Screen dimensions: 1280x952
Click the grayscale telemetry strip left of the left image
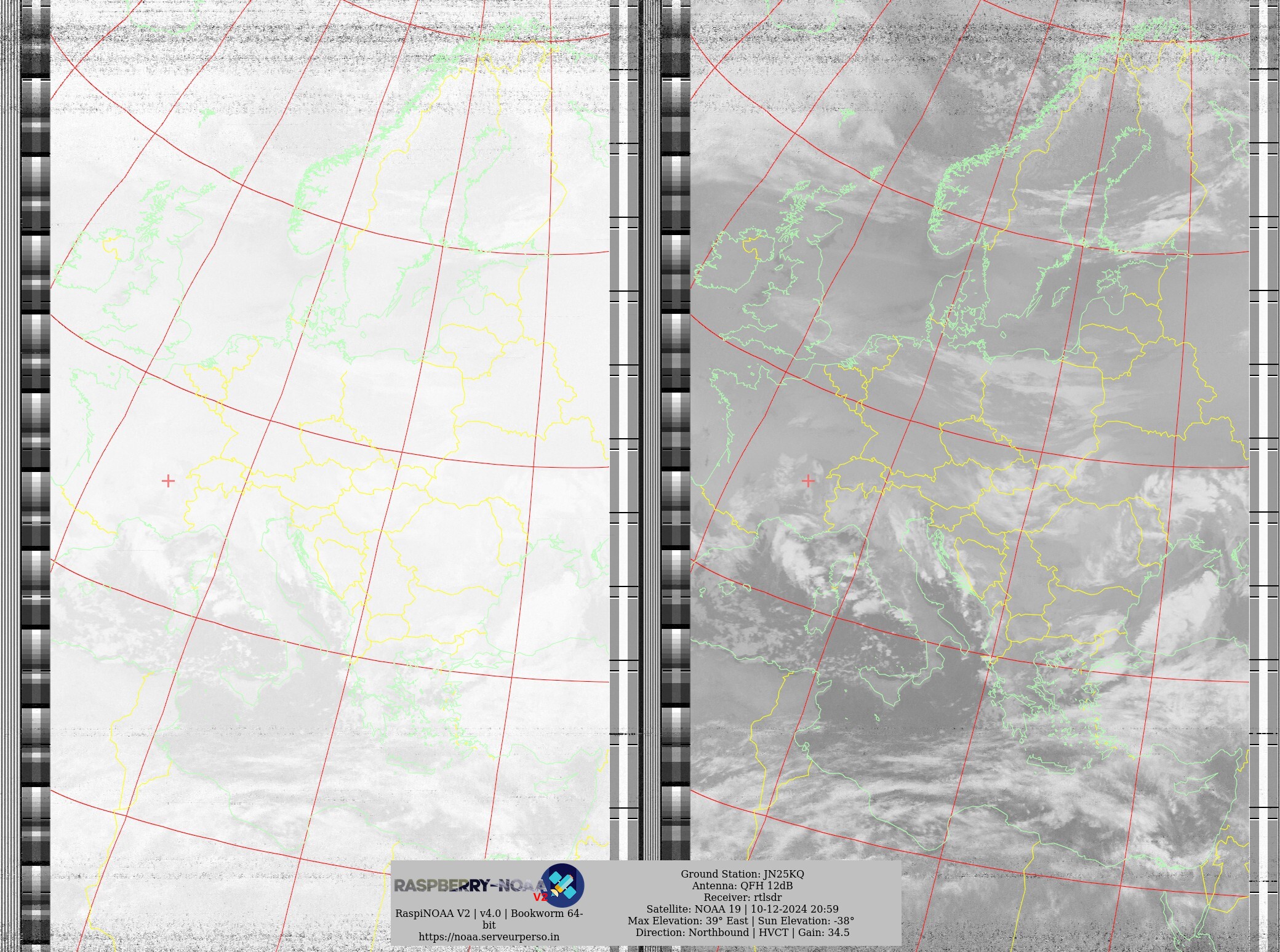coord(36,431)
